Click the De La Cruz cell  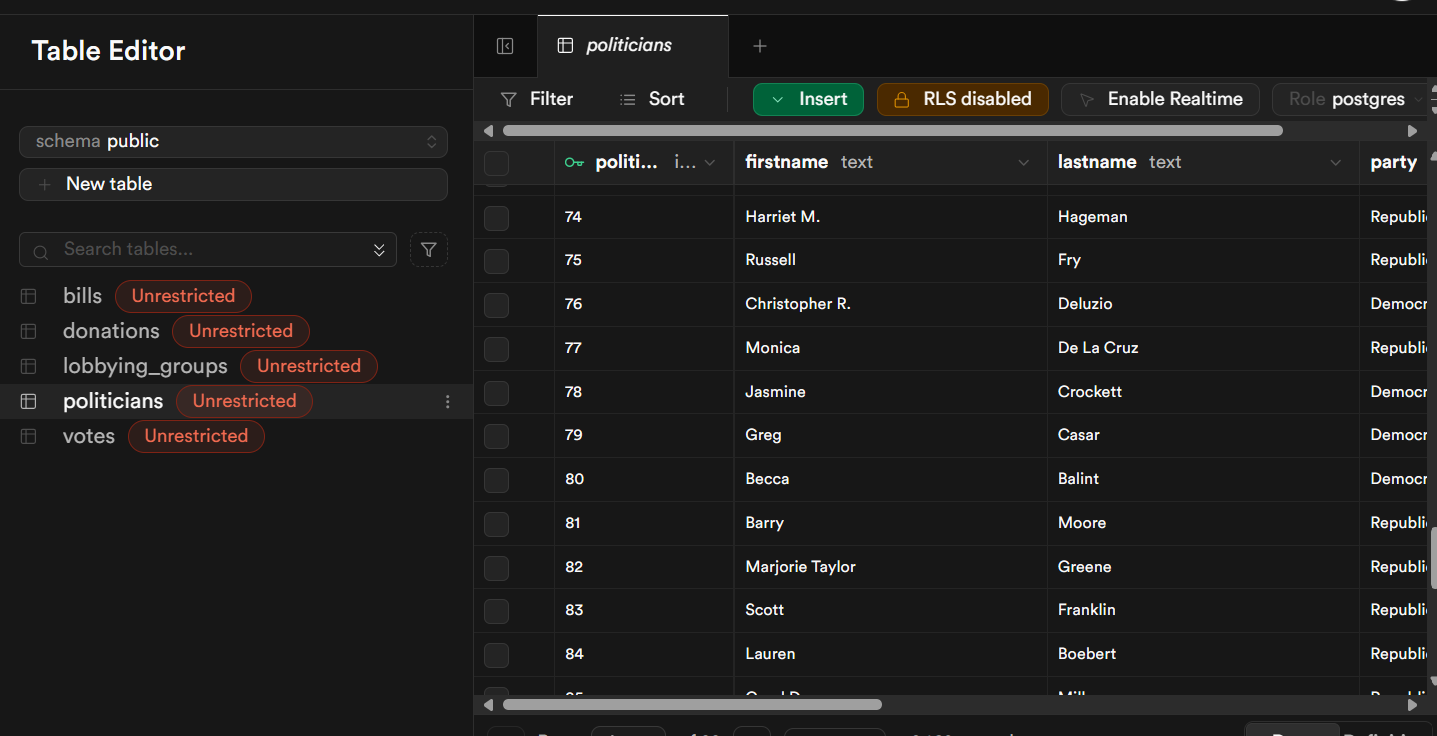click(x=1203, y=348)
